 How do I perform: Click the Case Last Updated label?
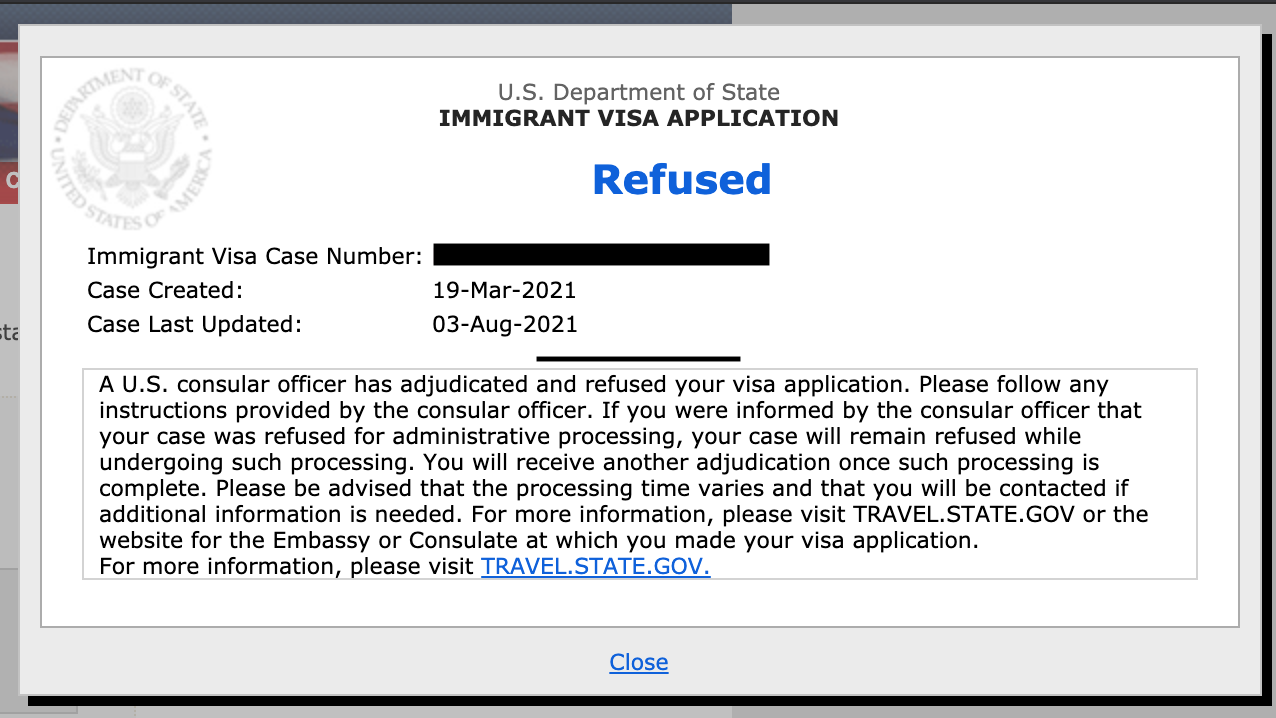pos(194,325)
